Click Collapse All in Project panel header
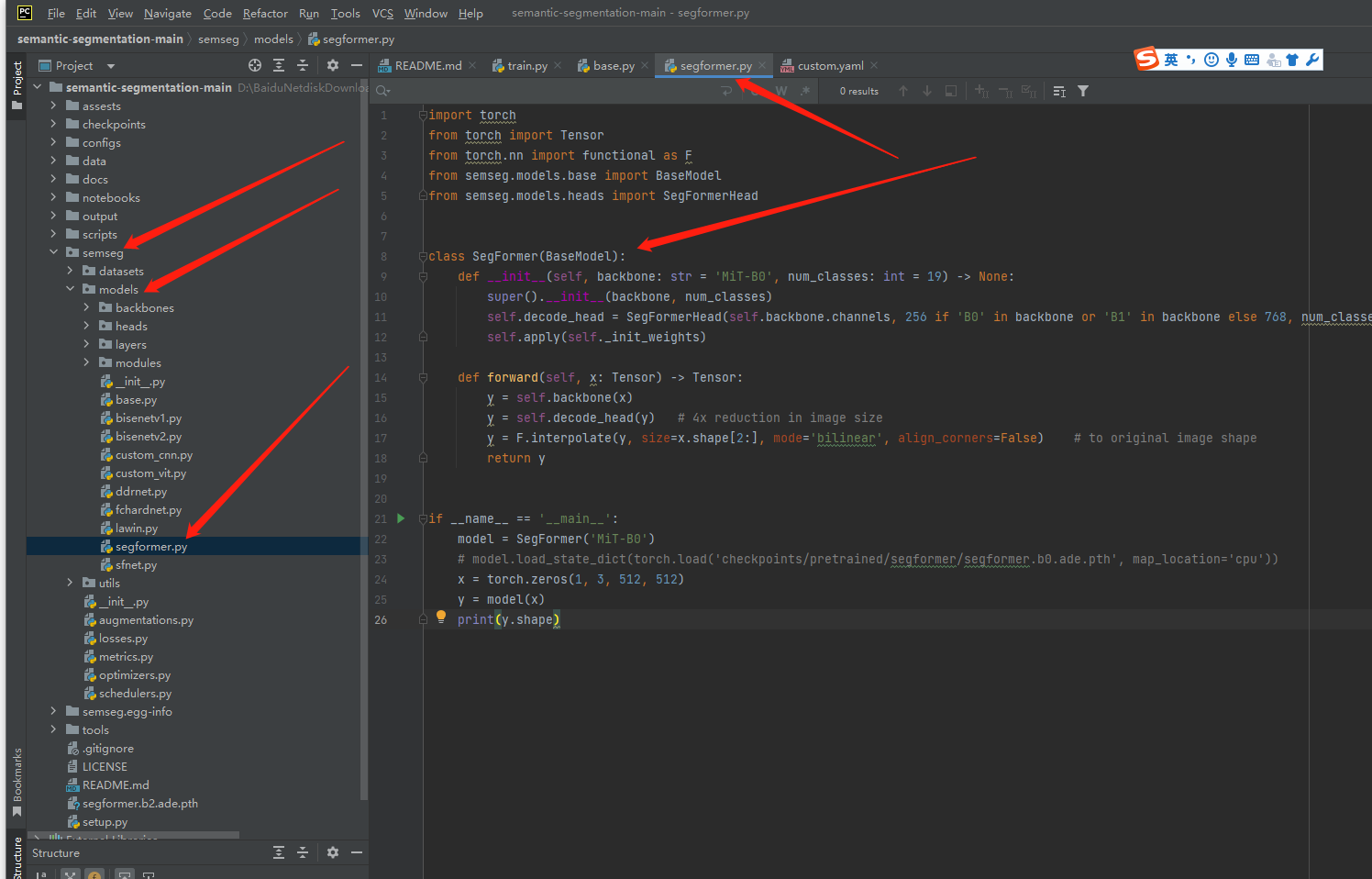 [x=303, y=65]
